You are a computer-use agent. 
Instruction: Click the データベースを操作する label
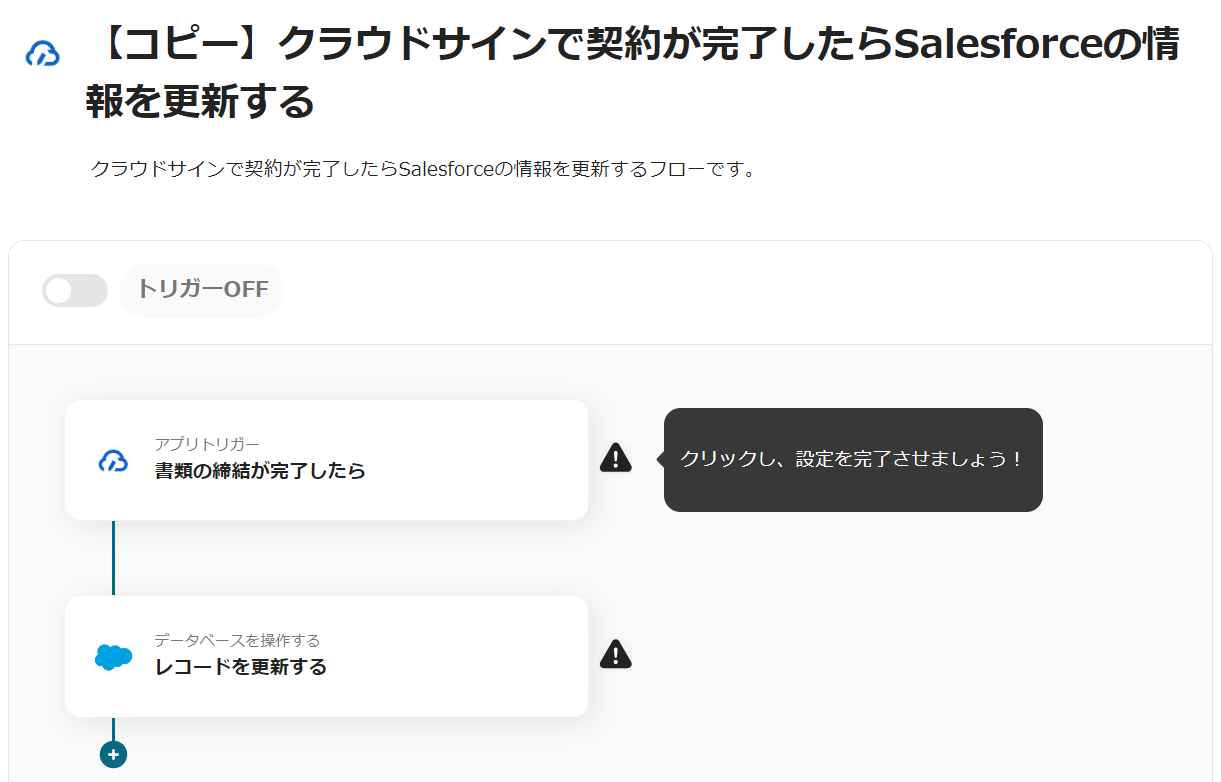(237, 640)
